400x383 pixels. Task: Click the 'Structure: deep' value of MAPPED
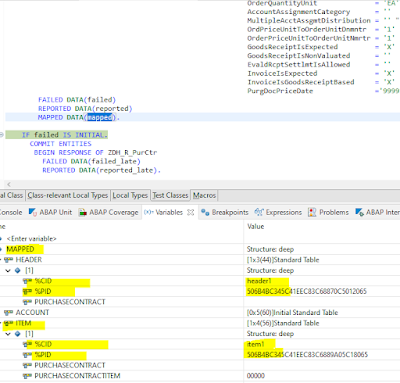270,249
